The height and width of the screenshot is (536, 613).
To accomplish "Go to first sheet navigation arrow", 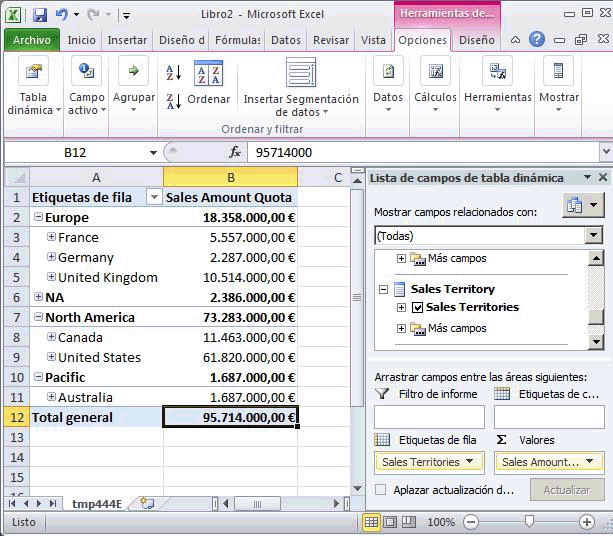I will coord(12,504).
